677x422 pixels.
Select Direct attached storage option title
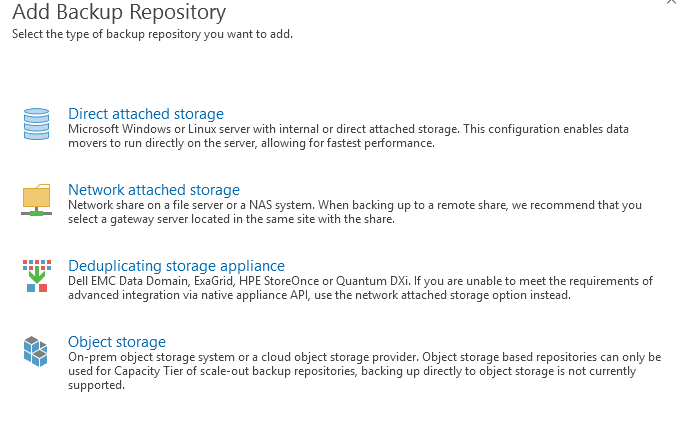point(146,114)
